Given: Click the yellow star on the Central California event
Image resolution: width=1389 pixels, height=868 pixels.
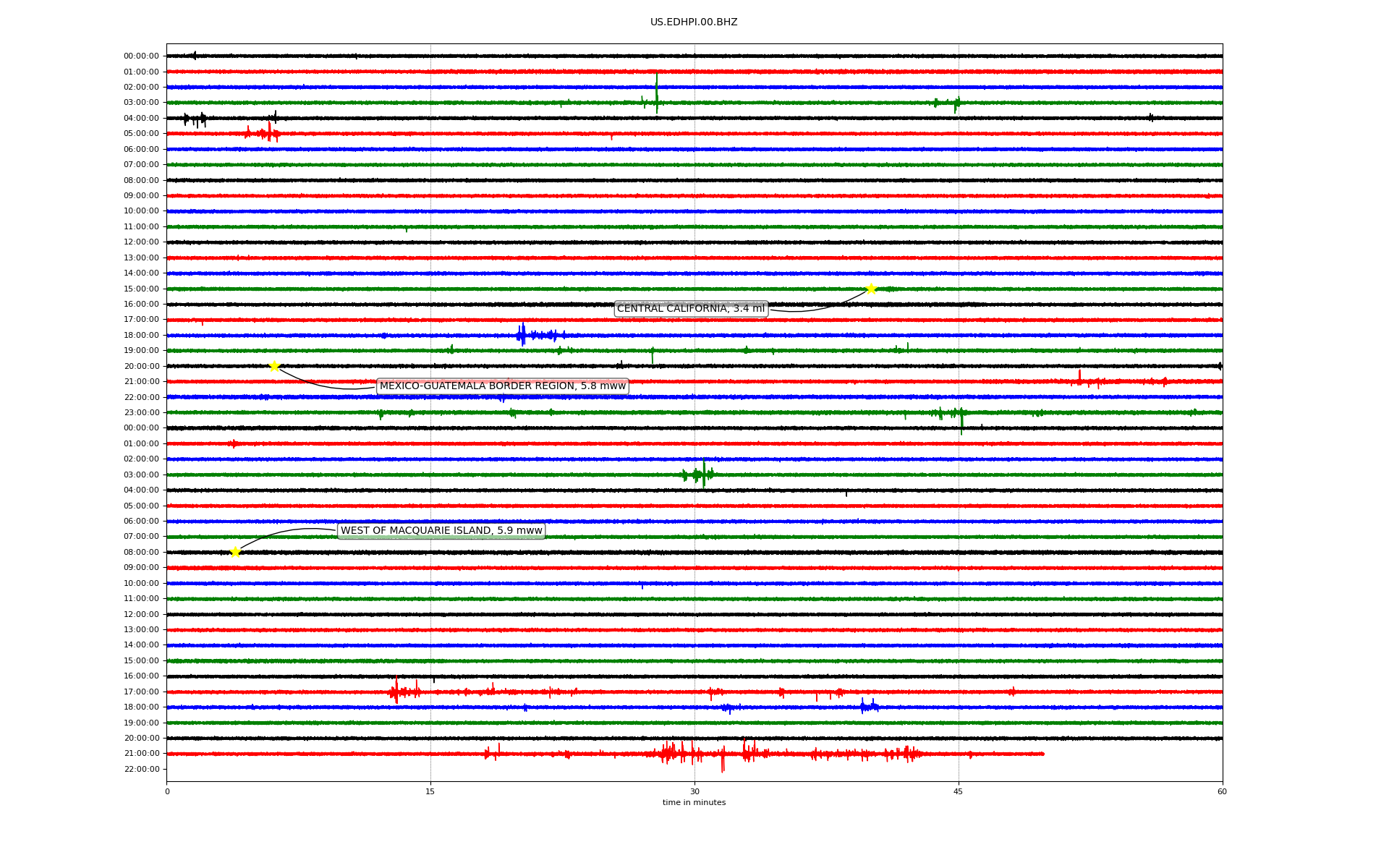Looking at the screenshot, I should 871,289.
